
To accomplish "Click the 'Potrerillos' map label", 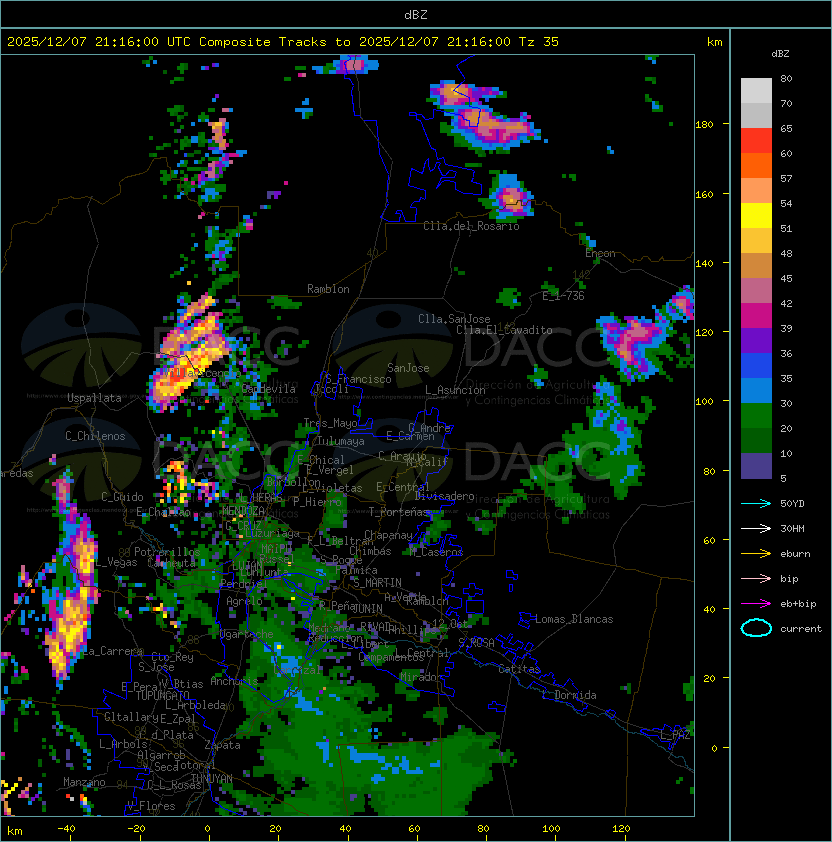I will [x=167, y=552].
